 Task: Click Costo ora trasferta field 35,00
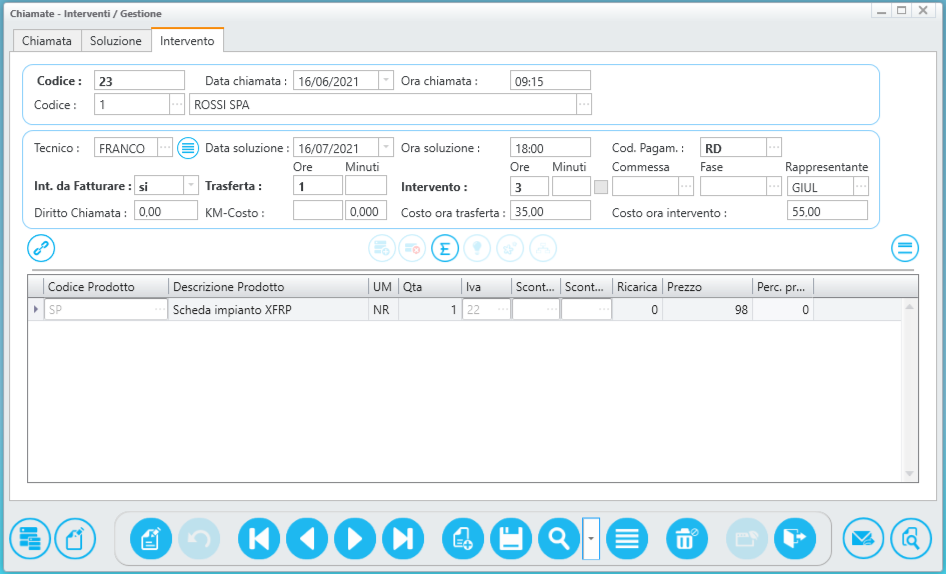point(550,211)
